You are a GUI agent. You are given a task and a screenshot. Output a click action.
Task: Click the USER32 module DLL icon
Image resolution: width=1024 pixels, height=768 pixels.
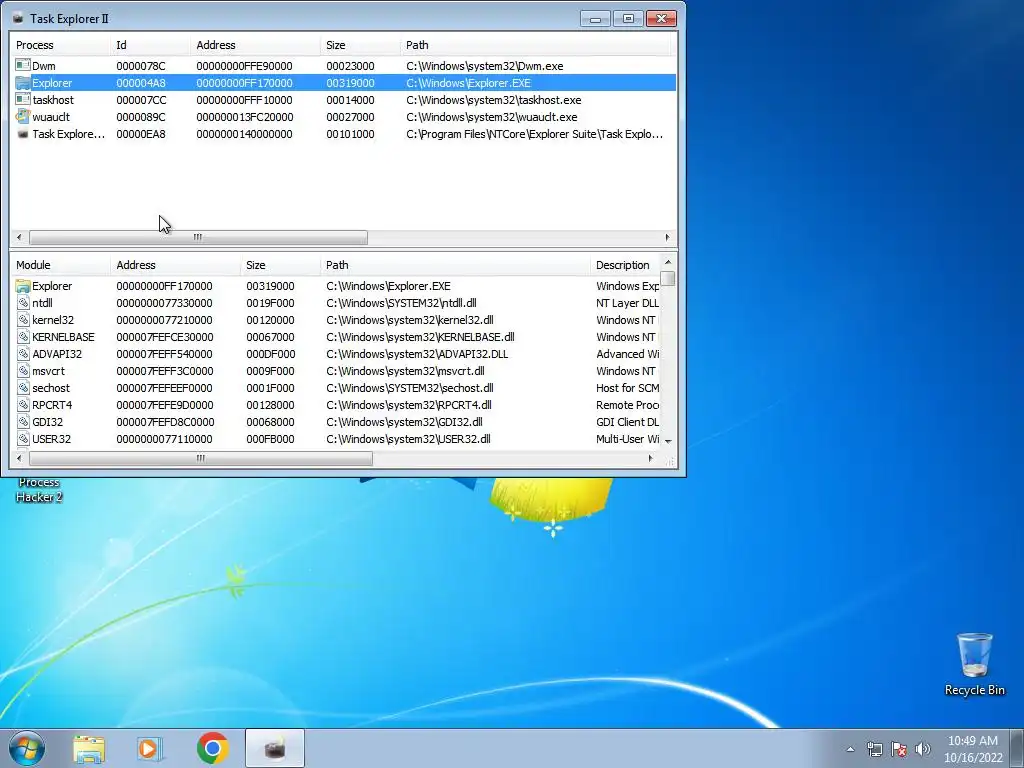tap(23, 439)
